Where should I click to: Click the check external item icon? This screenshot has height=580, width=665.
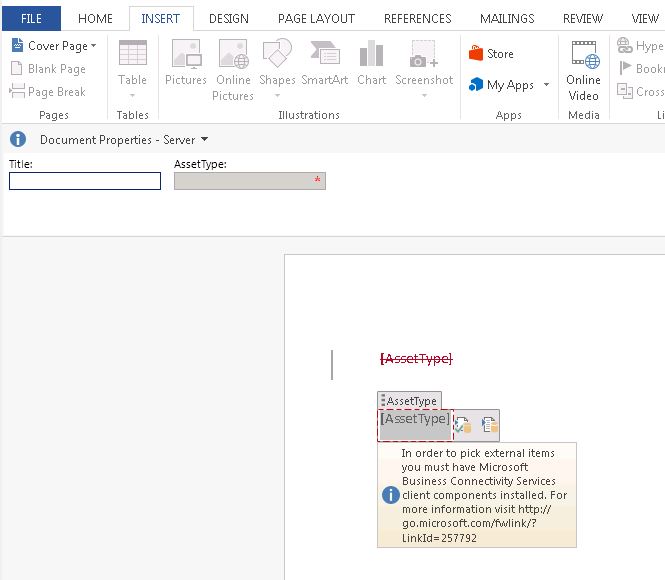[464, 425]
